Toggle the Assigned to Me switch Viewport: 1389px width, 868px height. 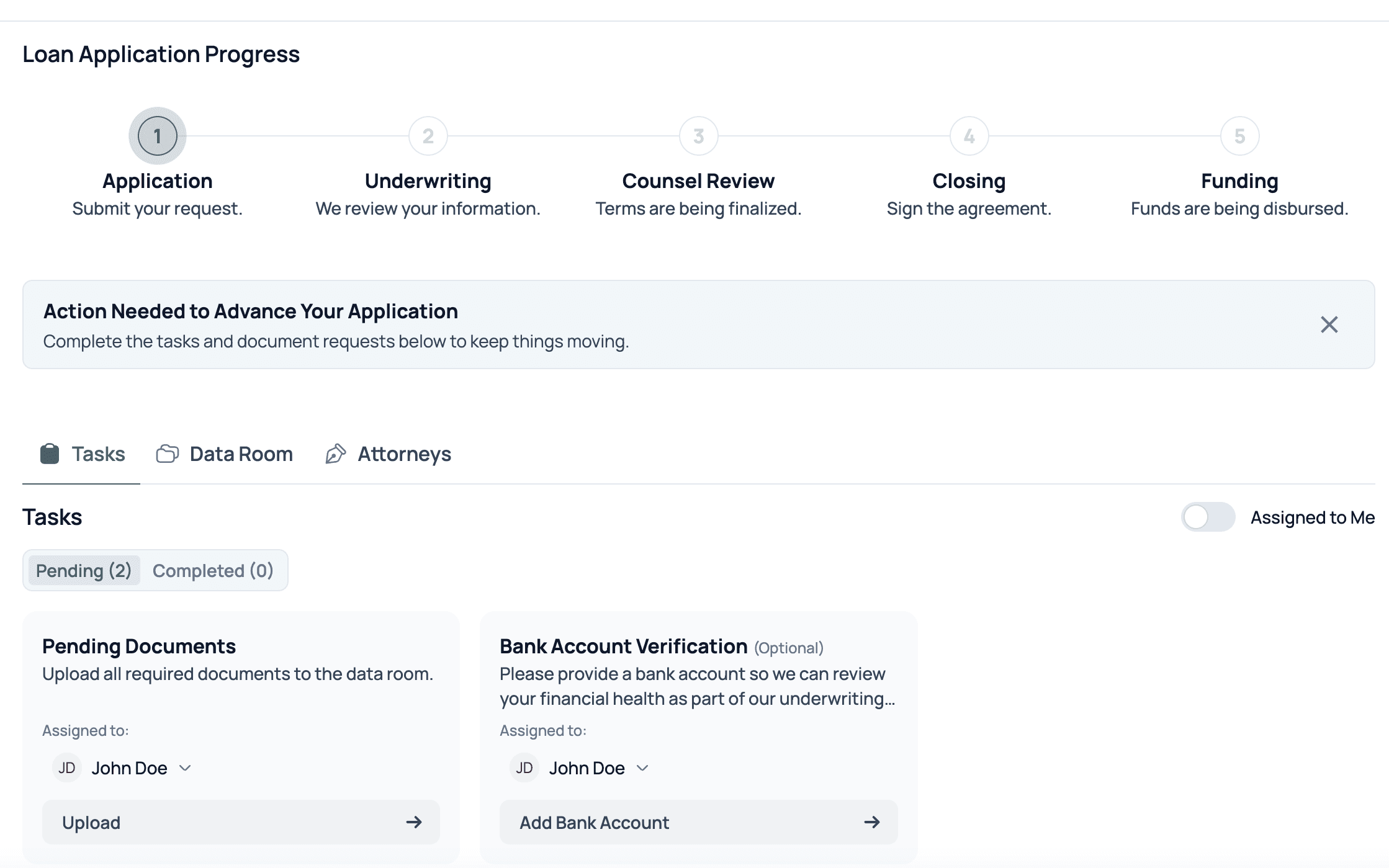click(1207, 517)
